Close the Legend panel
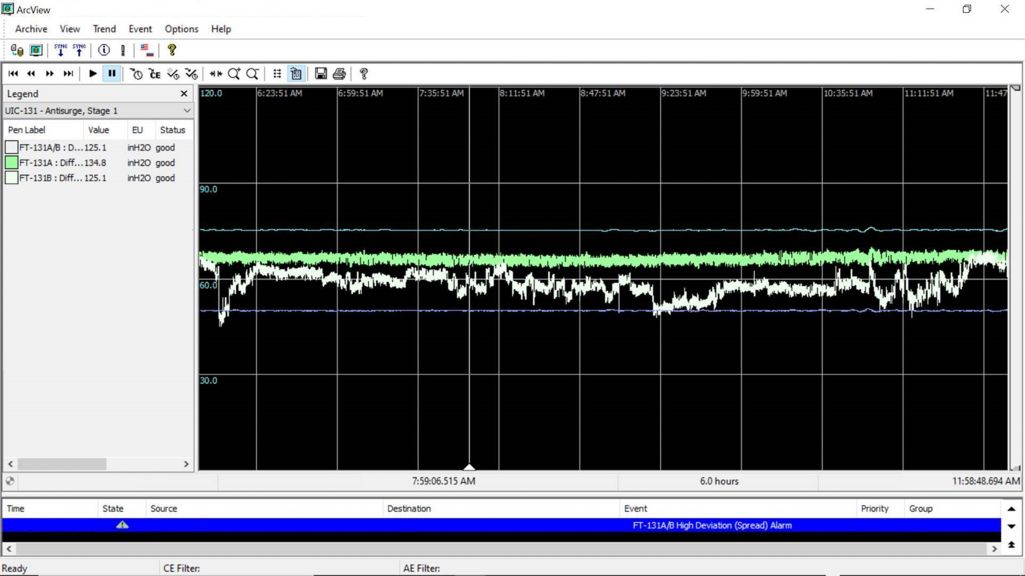1025x576 pixels. [184, 94]
